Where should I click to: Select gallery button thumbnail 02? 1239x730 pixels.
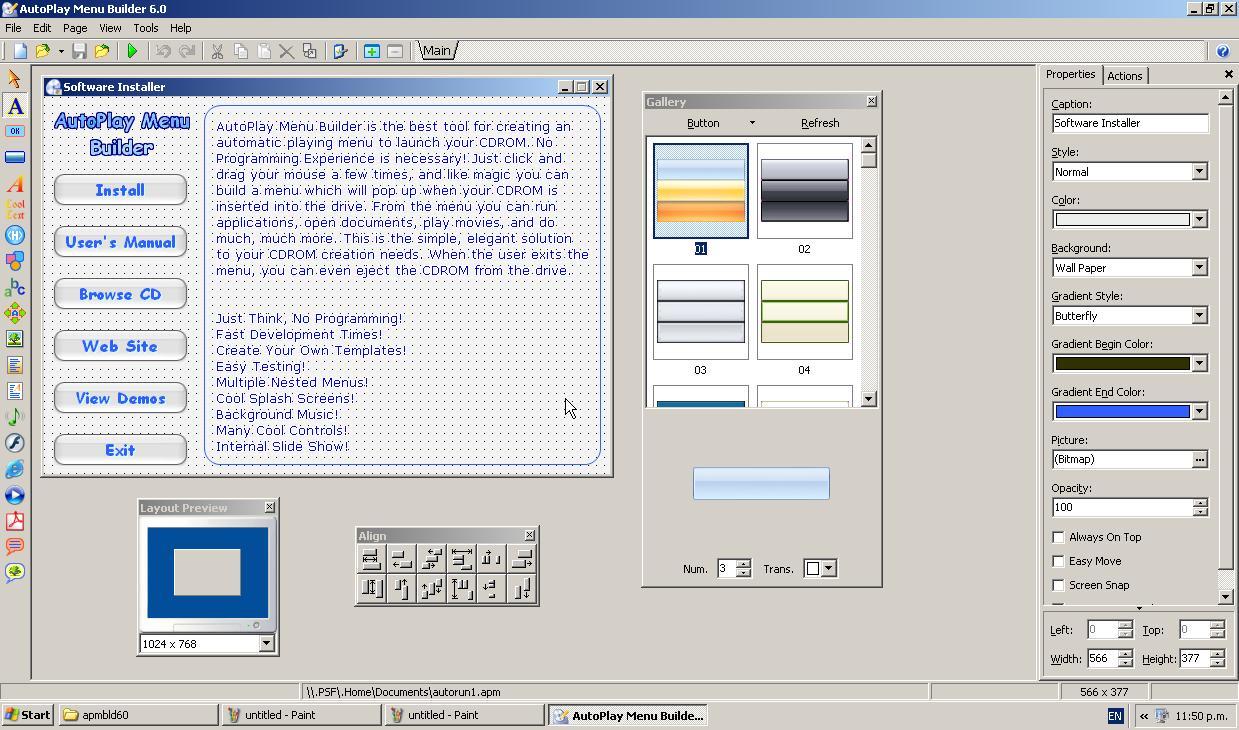tap(804, 191)
